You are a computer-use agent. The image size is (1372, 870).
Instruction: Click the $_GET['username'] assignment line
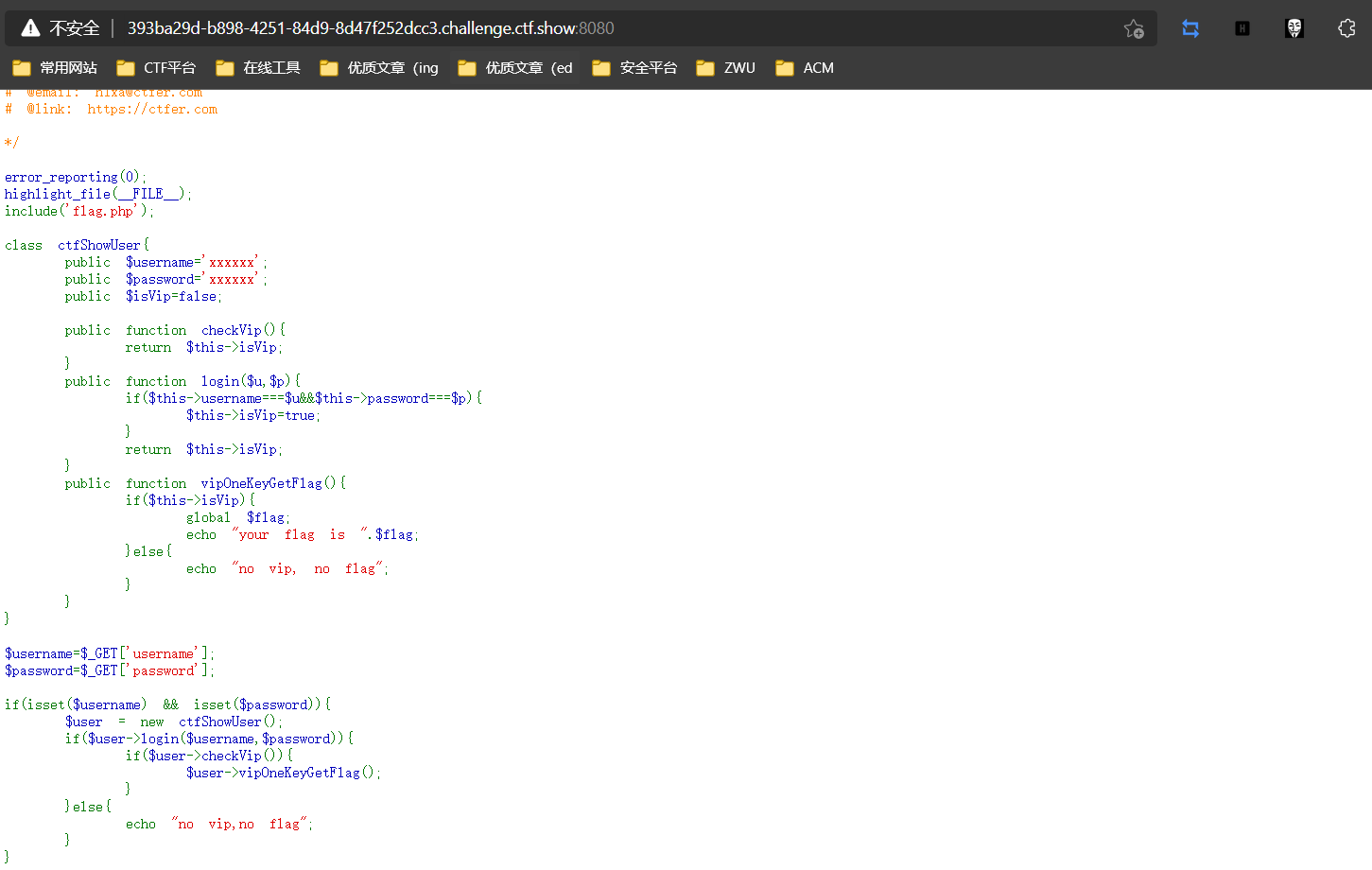[x=110, y=653]
